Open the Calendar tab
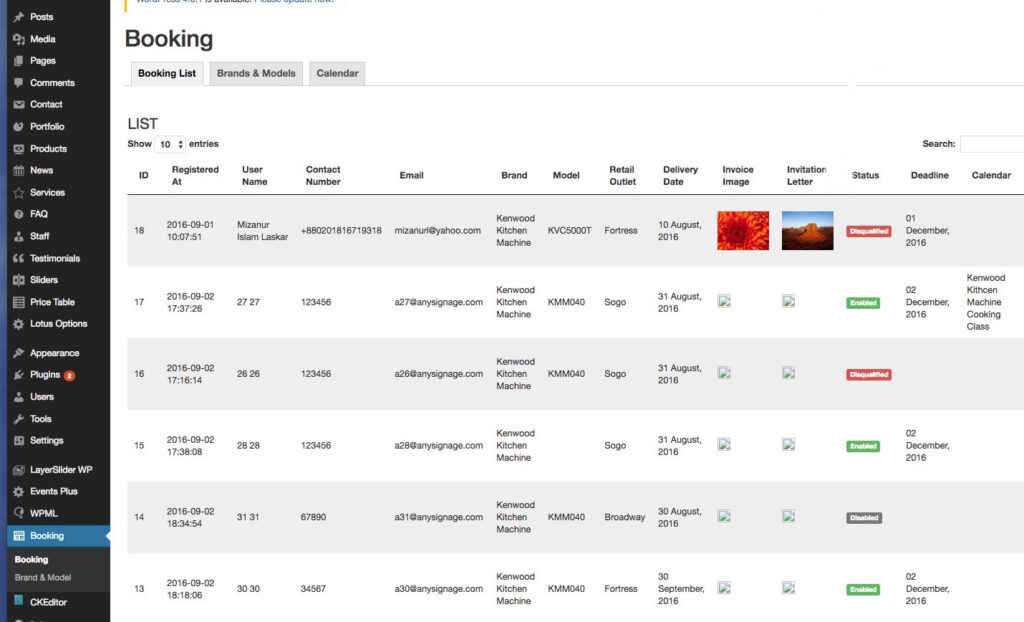 (337, 73)
